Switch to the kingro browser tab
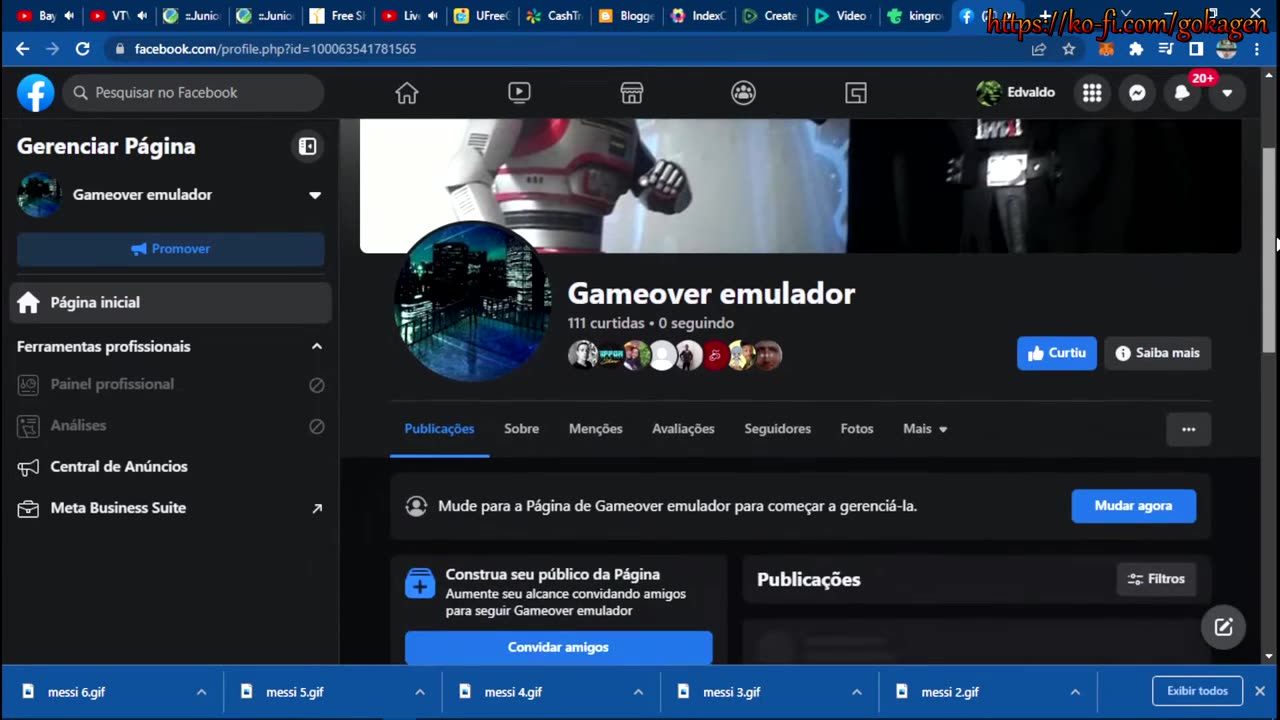 pyautogui.click(x=914, y=16)
